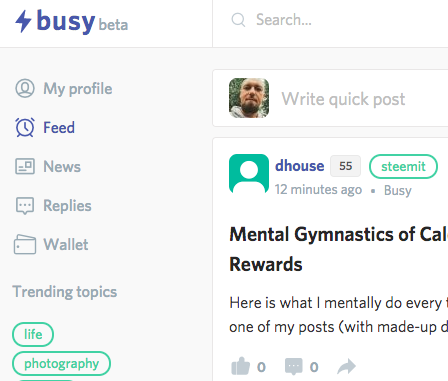Viewport: 448px width, 381px height.
Task: Click the Replies speech bubble icon
Action: [25, 206]
